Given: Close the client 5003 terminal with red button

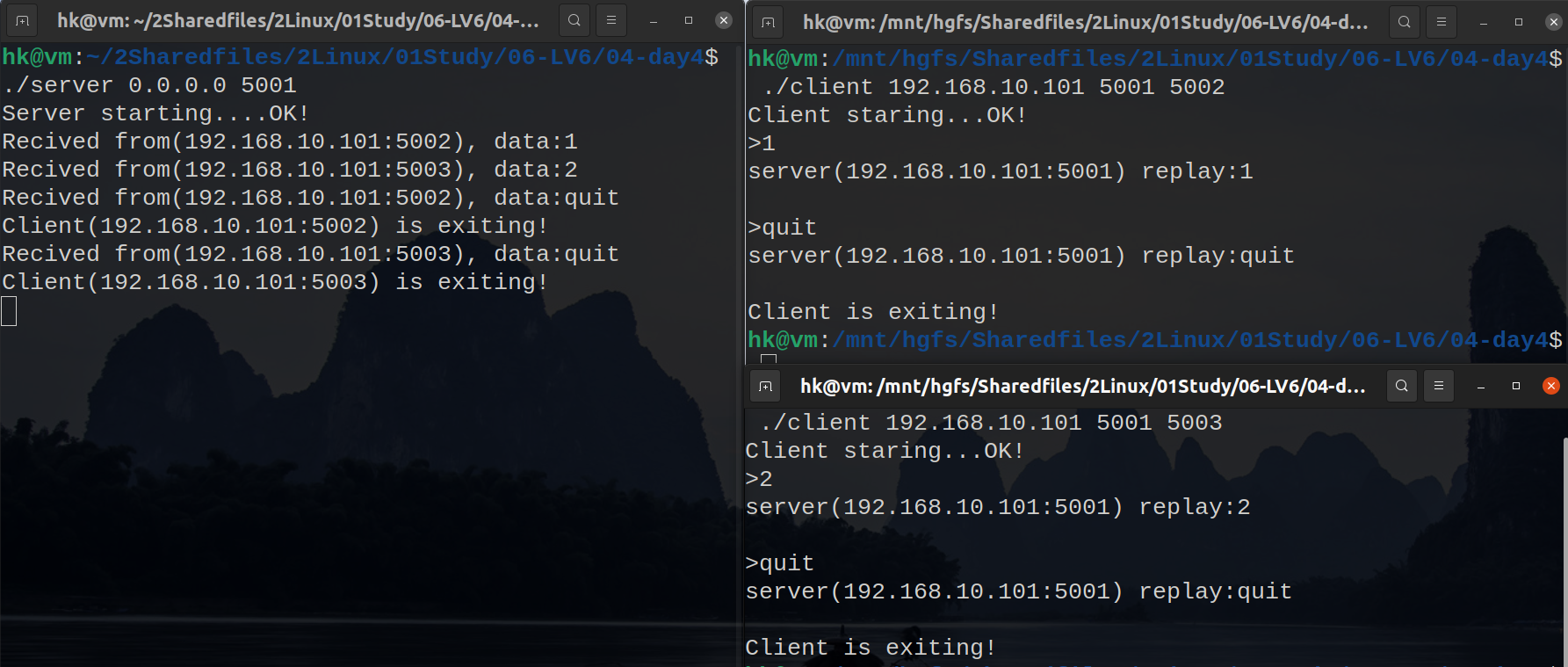Looking at the screenshot, I should coord(1551,386).
